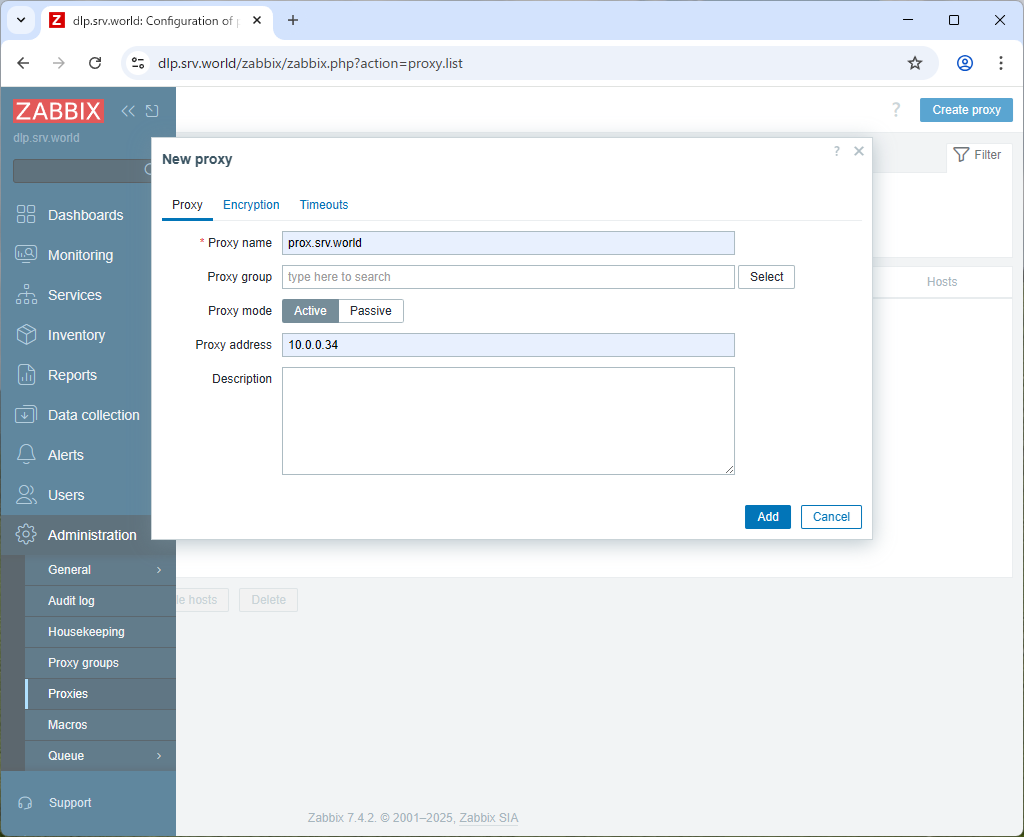Click the Alerts bell icon

click(26, 455)
